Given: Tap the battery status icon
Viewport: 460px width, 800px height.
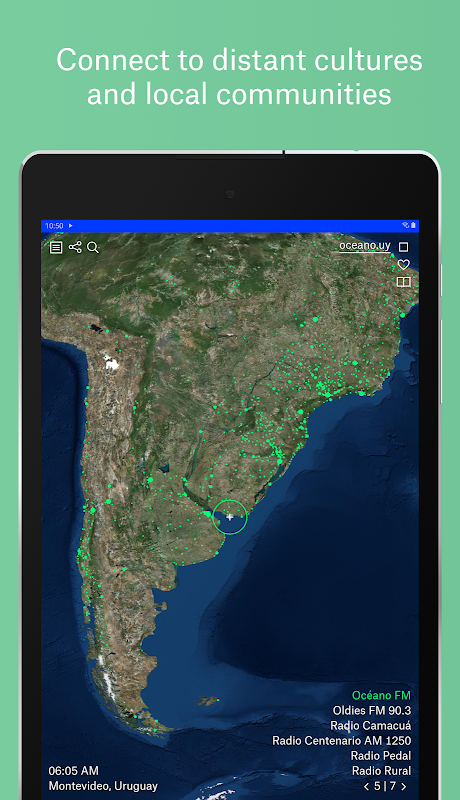Looking at the screenshot, I should [x=413, y=225].
